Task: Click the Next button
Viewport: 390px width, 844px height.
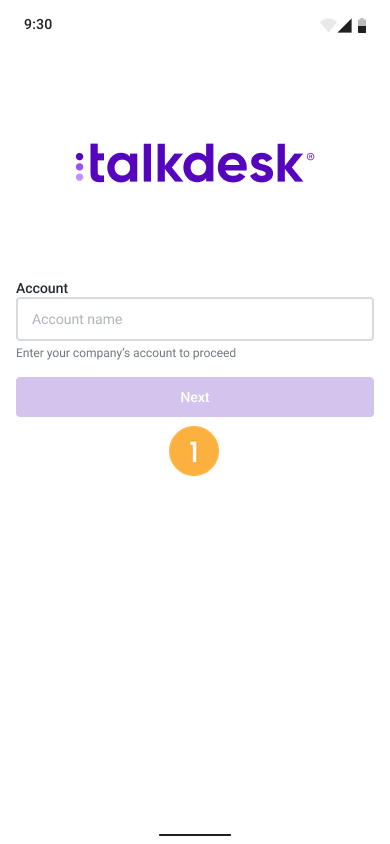Action: (x=195, y=397)
